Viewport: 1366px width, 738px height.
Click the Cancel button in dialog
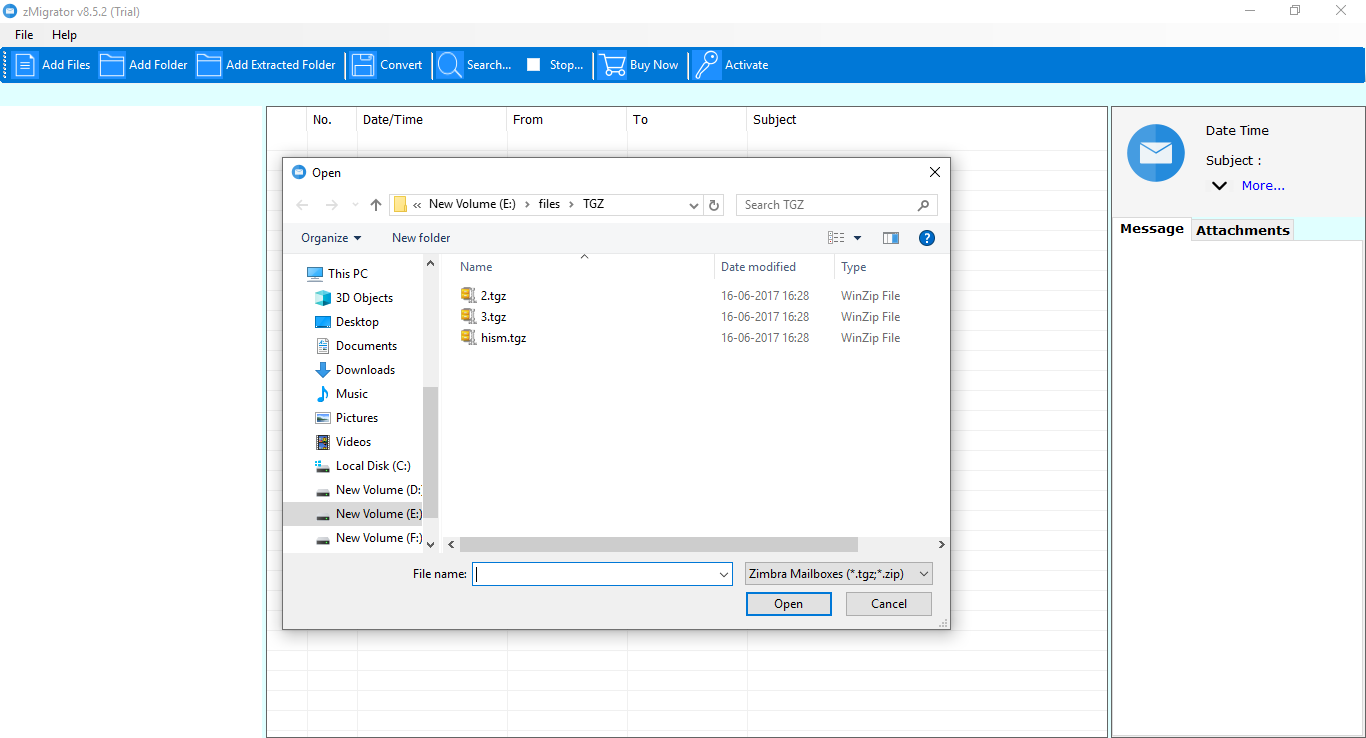pyautogui.click(x=889, y=604)
